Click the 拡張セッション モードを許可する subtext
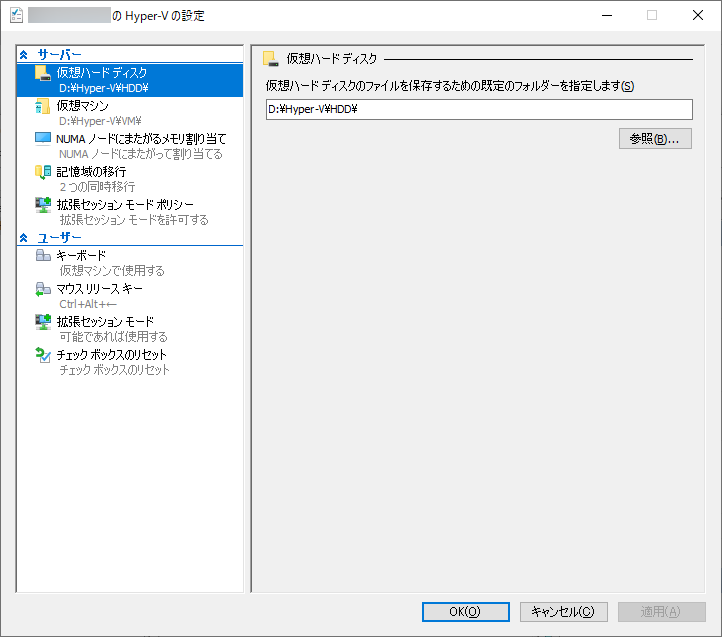722x637 pixels. 134,220
